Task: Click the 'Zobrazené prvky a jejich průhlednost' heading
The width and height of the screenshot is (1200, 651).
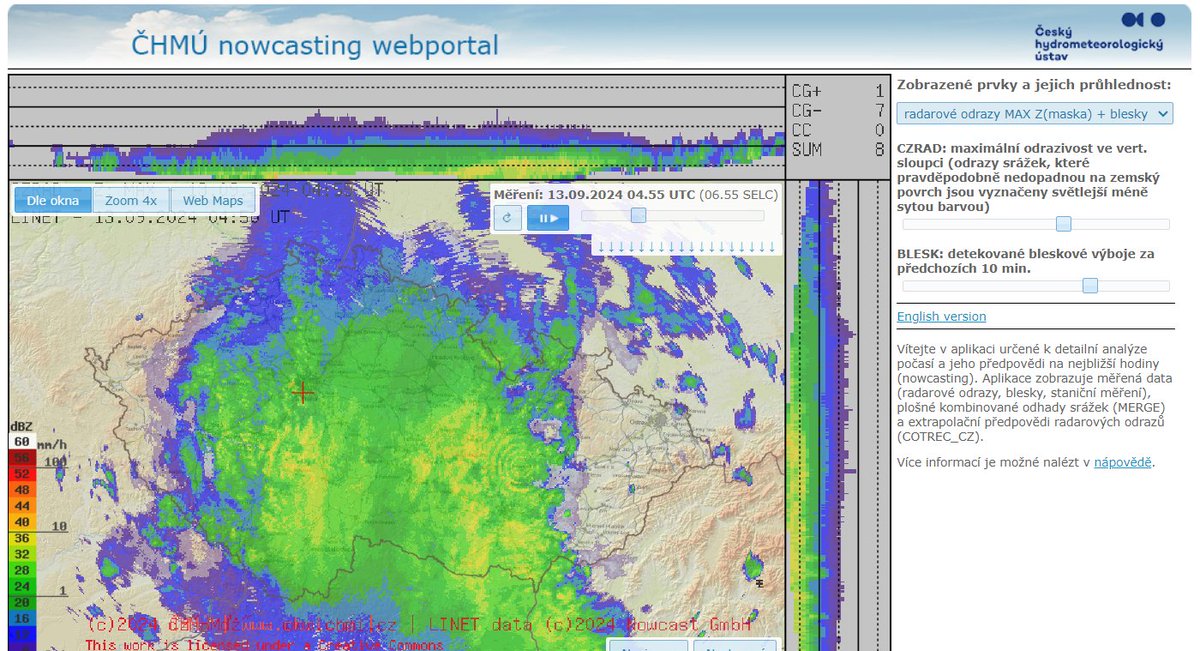Action: point(1033,85)
